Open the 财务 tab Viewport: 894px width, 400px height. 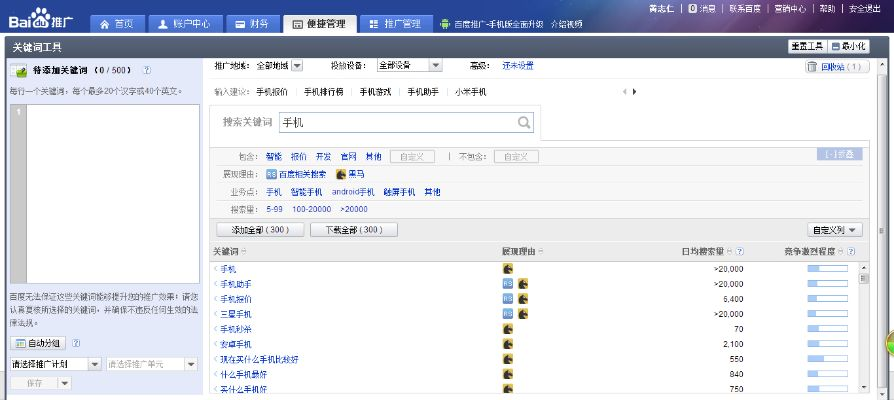(252, 24)
